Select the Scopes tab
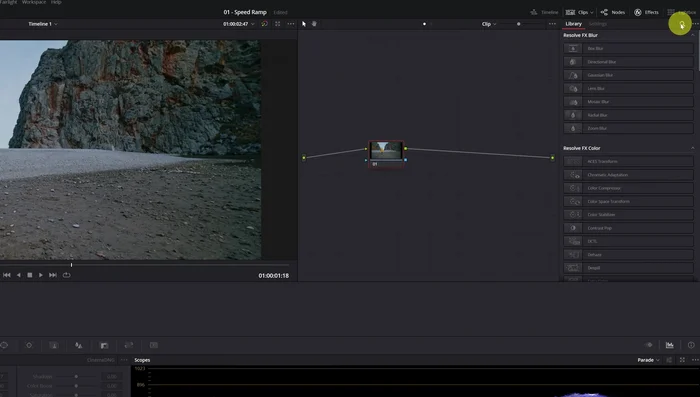Viewport: 700px width, 397px height. click(x=142, y=360)
